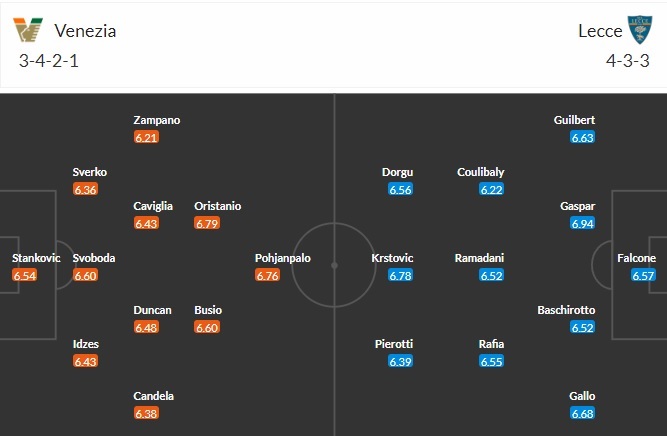This screenshot has height=436, width=667.
Task: Select Venezia goalkeeper Stankovic
Action: tap(36, 258)
